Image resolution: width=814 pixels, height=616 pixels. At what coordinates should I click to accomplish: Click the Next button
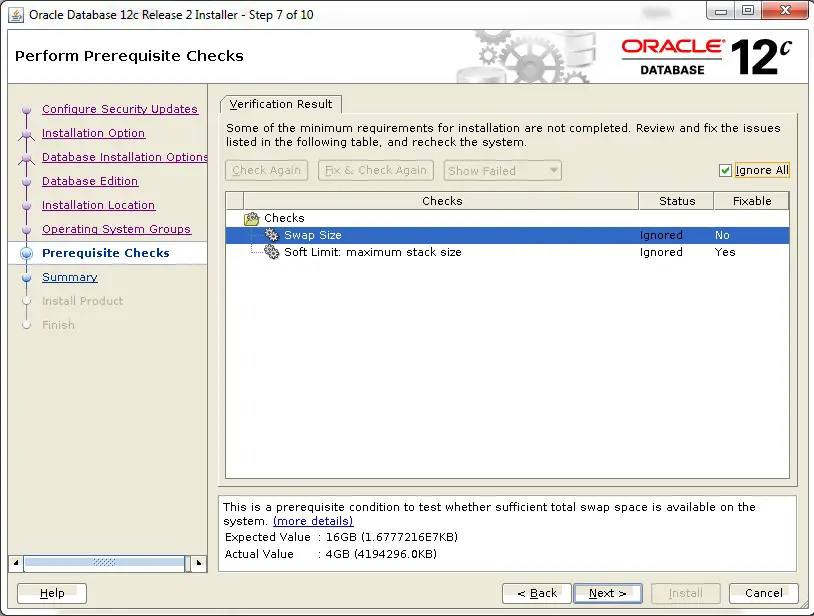(608, 593)
